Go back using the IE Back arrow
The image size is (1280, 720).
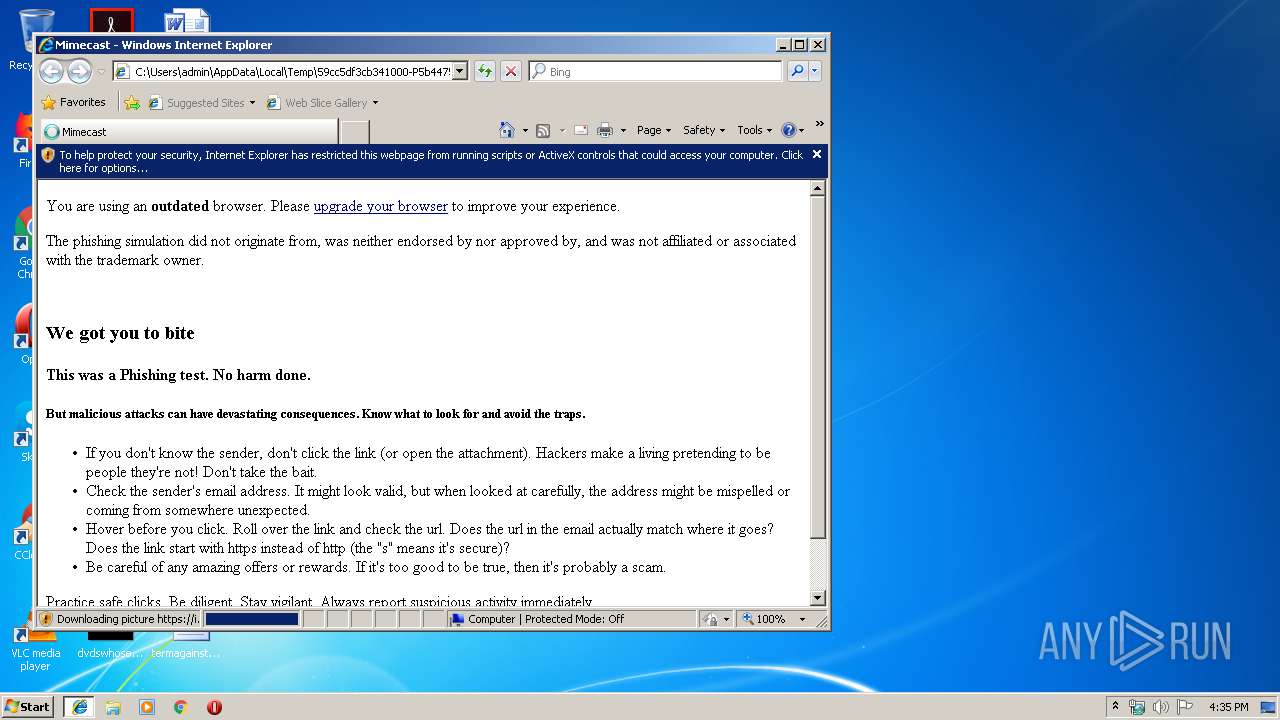[x=52, y=71]
